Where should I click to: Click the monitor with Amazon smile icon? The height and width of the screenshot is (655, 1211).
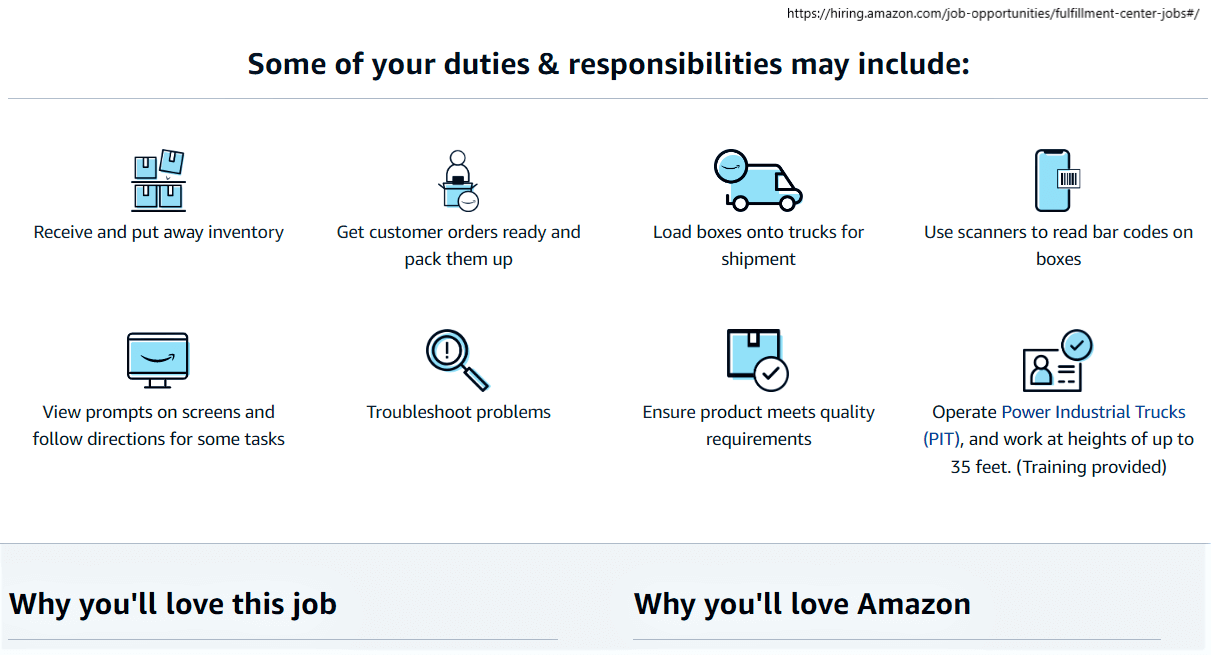tap(158, 361)
